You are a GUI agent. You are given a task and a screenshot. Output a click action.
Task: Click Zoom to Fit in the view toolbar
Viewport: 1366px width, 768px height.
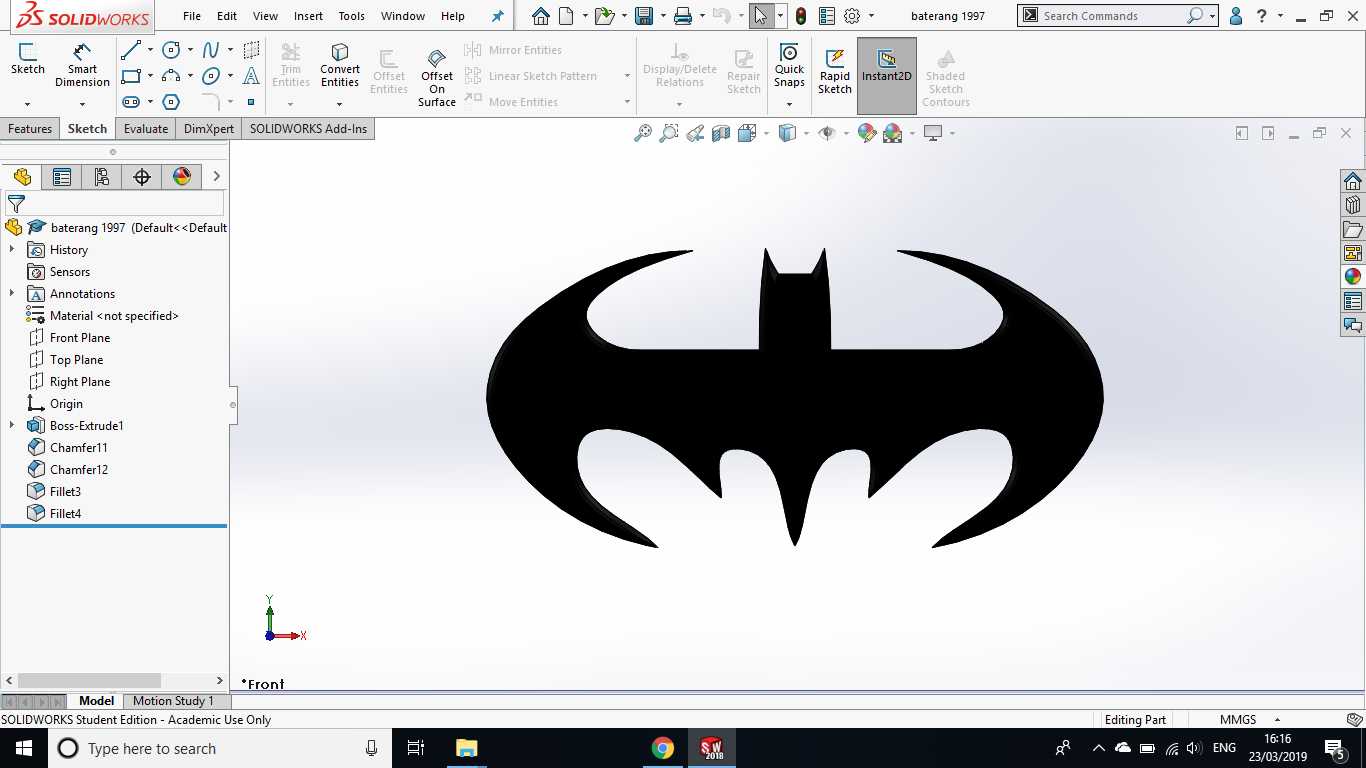point(643,133)
